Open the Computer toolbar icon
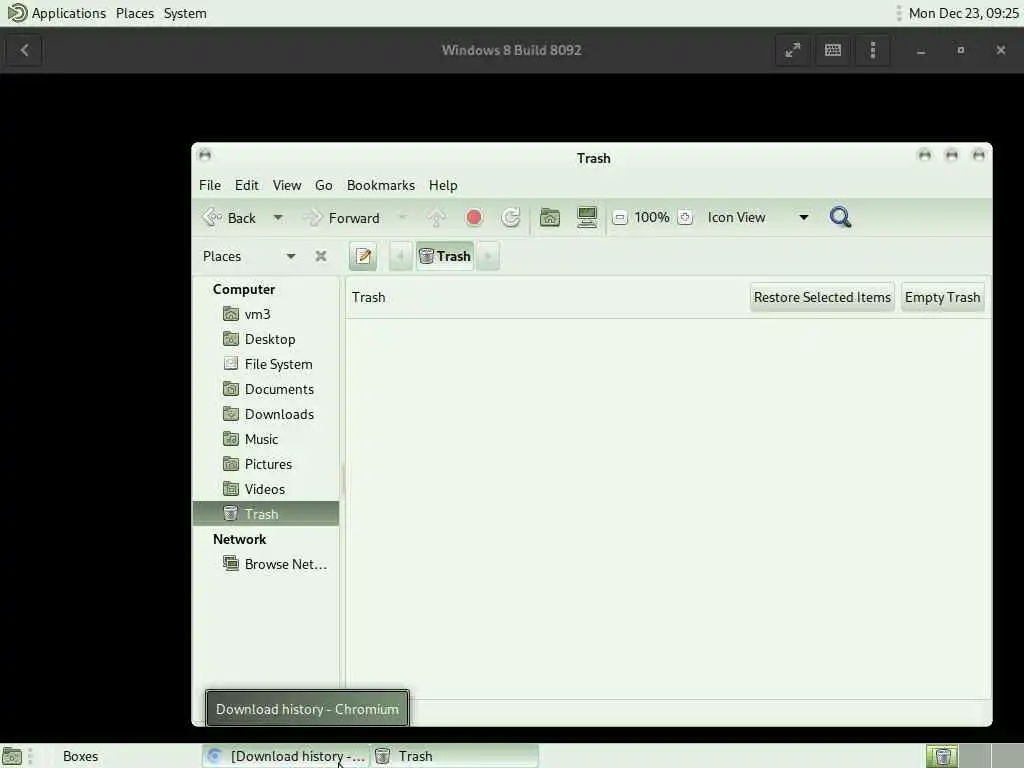 pyautogui.click(x=587, y=217)
